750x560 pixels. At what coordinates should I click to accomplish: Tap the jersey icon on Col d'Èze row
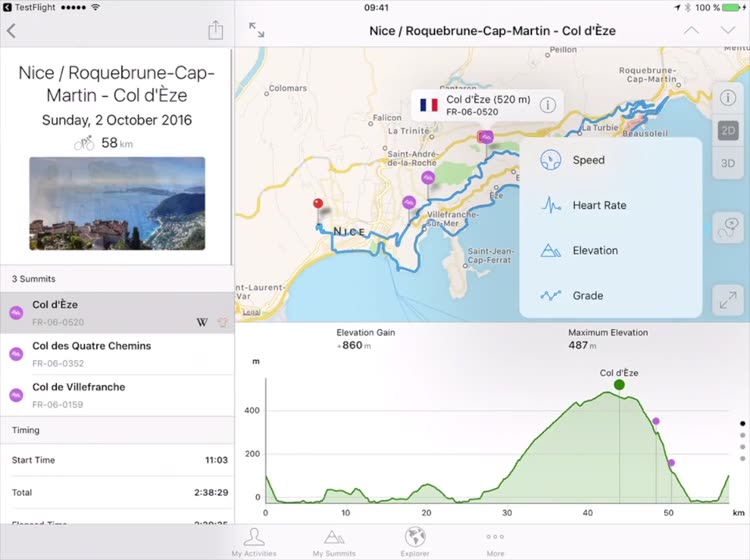[223, 322]
